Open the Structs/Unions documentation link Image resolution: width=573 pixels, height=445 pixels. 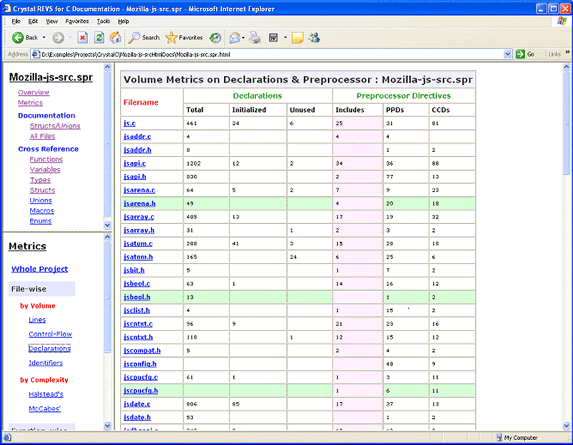point(55,126)
